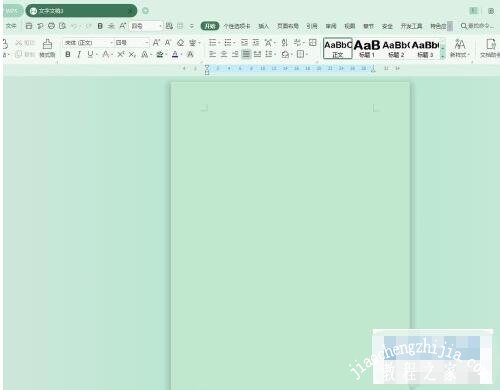Open the ribbon font size dropdown
Screen dimensions: 500x390
146,43
